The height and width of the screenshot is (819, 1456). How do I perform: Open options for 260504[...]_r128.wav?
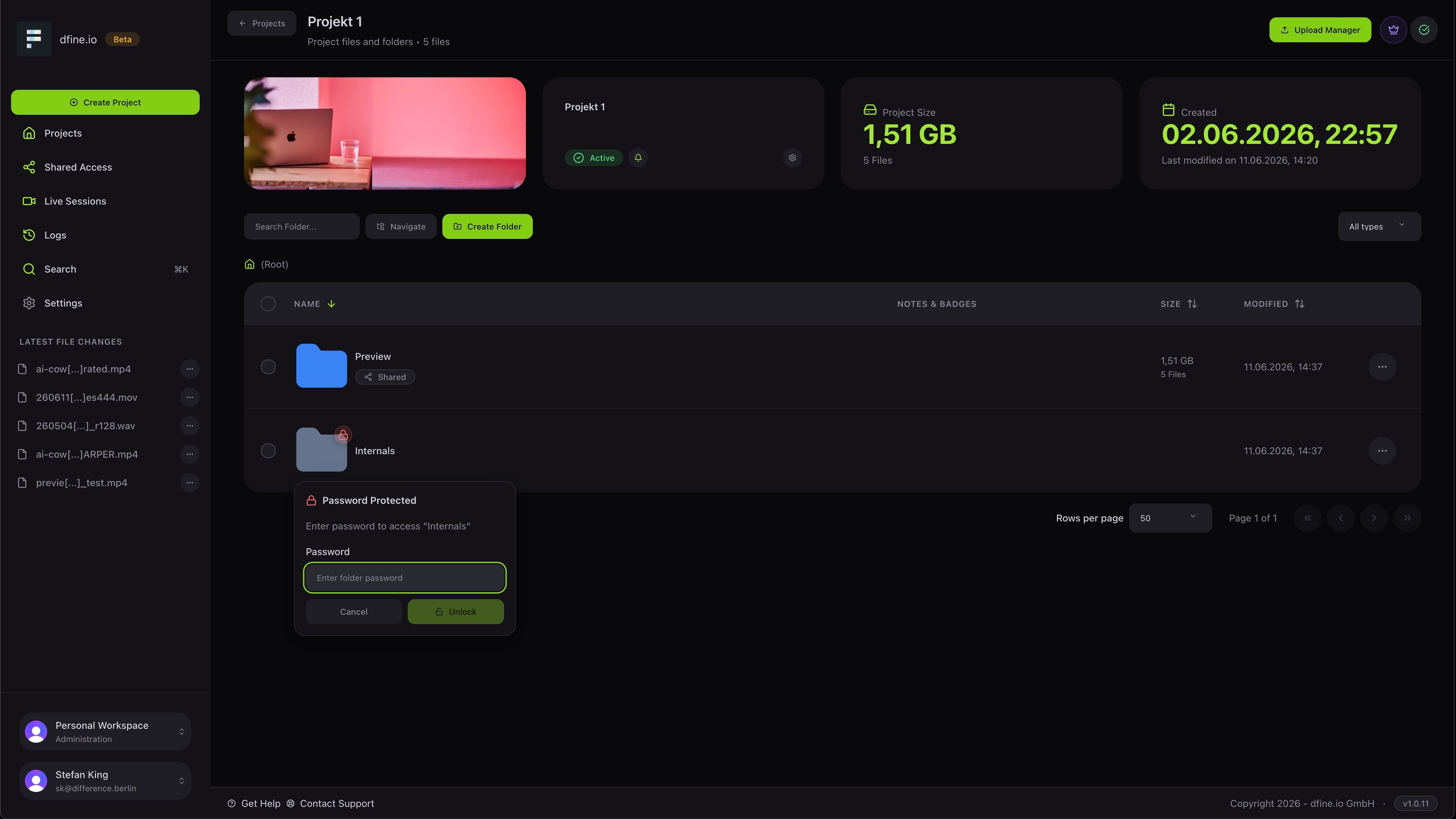[x=189, y=425]
